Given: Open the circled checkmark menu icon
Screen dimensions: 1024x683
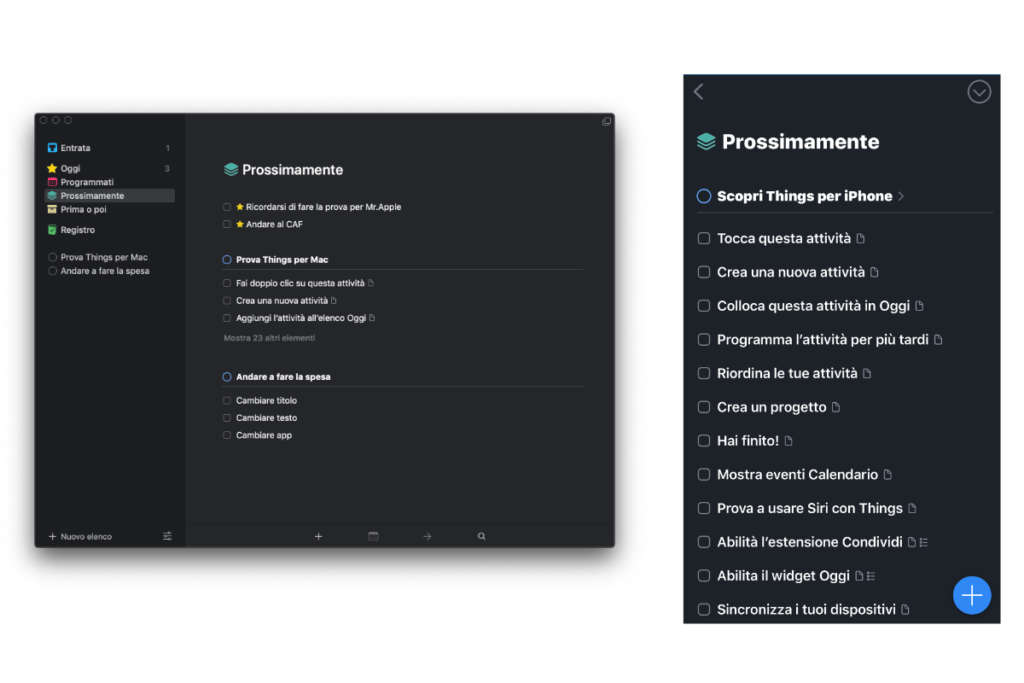Looking at the screenshot, I should pyautogui.click(x=978, y=92).
